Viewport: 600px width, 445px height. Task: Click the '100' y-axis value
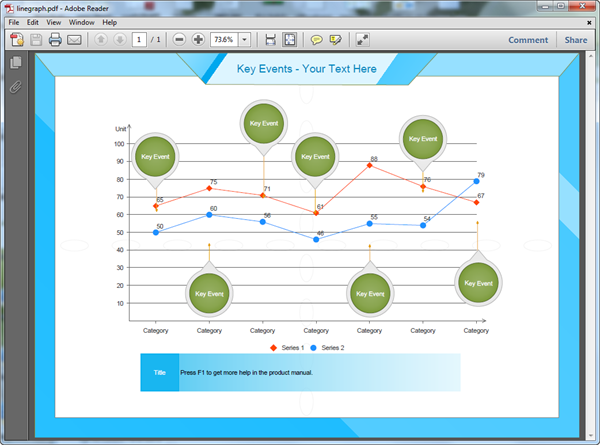click(x=119, y=144)
